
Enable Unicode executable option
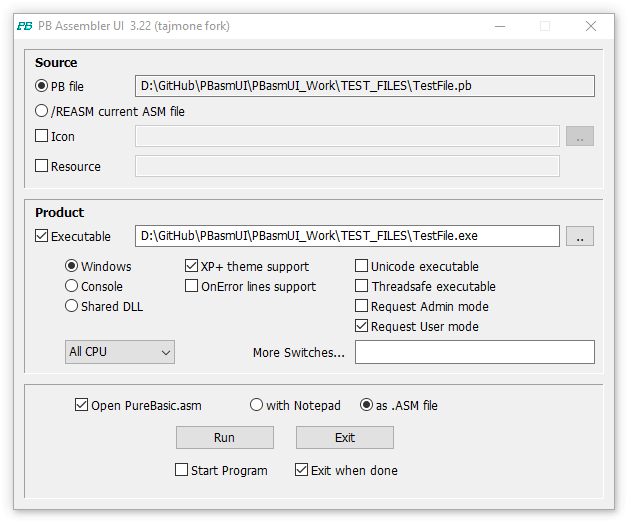point(361,266)
